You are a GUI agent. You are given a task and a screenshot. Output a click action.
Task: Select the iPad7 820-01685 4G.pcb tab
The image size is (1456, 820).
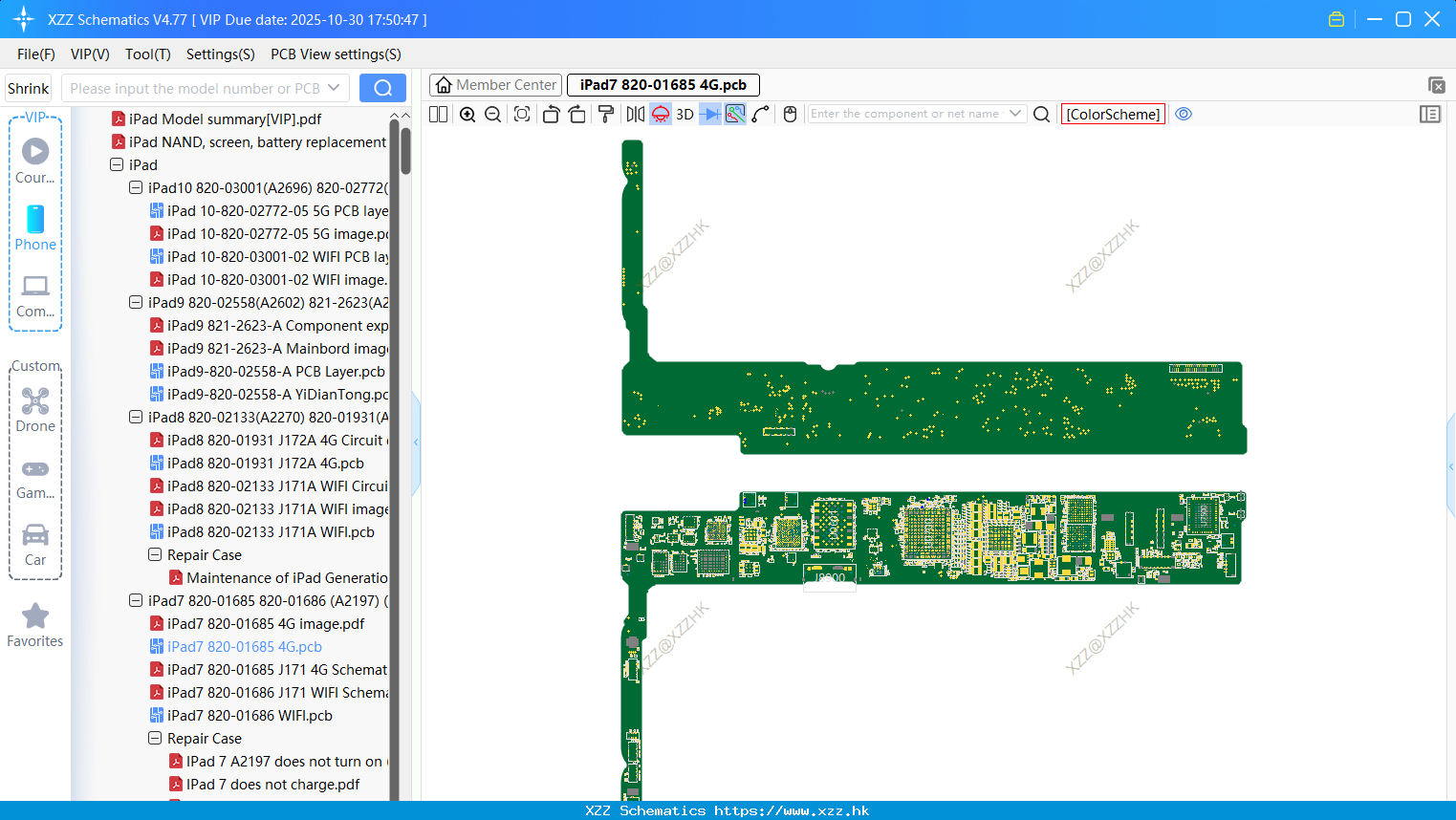pos(663,85)
